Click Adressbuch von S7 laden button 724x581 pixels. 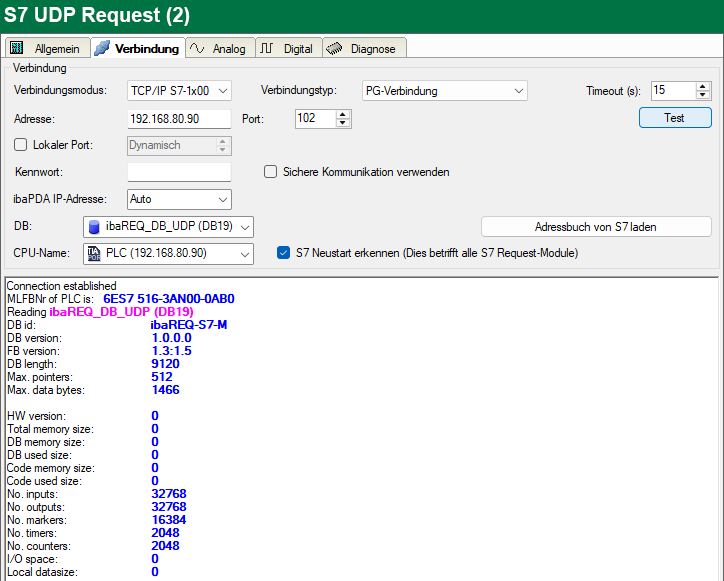click(x=596, y=227)
